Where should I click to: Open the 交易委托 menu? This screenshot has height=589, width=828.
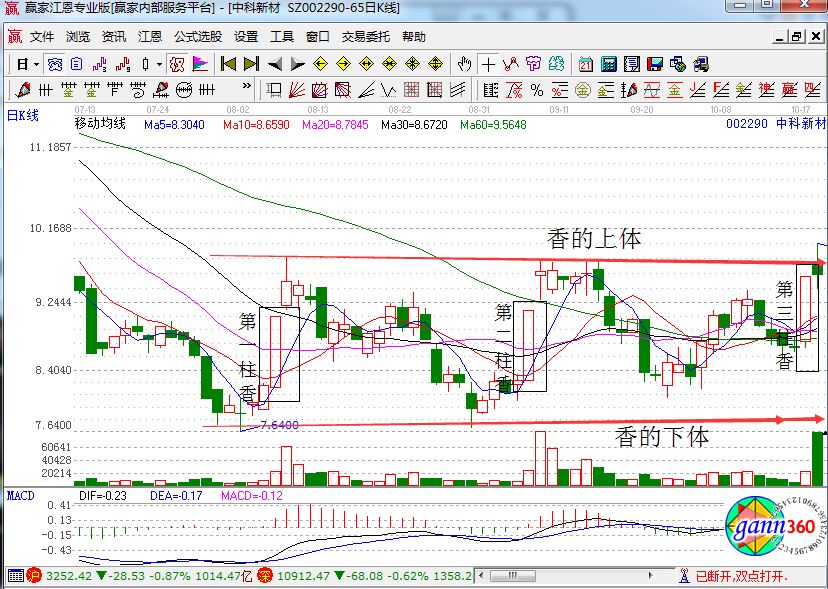[366, 37]
